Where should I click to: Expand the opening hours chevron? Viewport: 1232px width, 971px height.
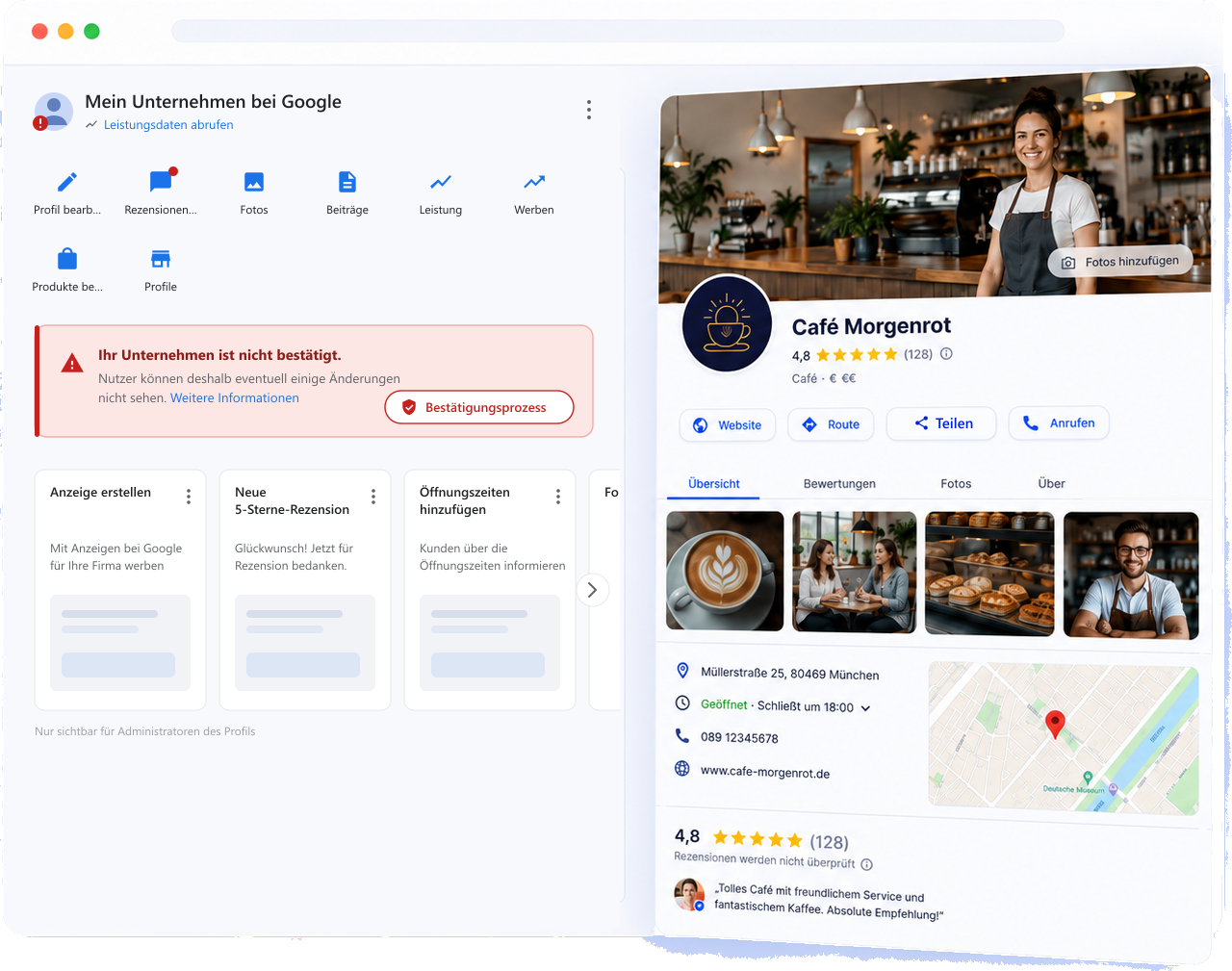click(x=865, y=708)
